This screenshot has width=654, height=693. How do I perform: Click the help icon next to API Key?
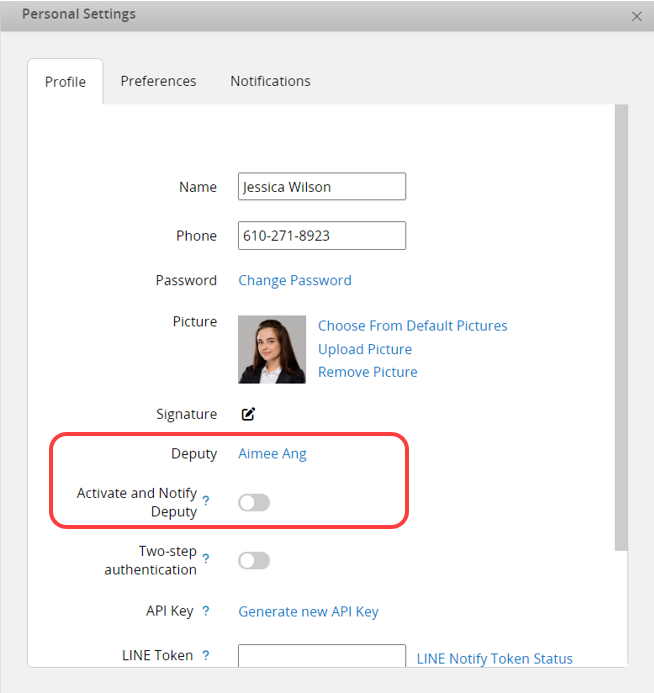(206, 611)
